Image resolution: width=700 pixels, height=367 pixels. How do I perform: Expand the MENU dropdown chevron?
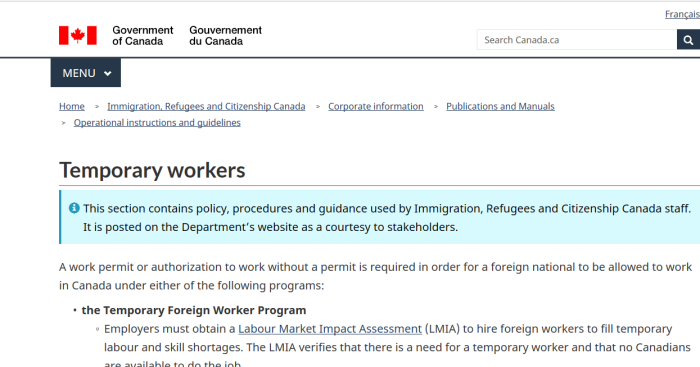108,74
